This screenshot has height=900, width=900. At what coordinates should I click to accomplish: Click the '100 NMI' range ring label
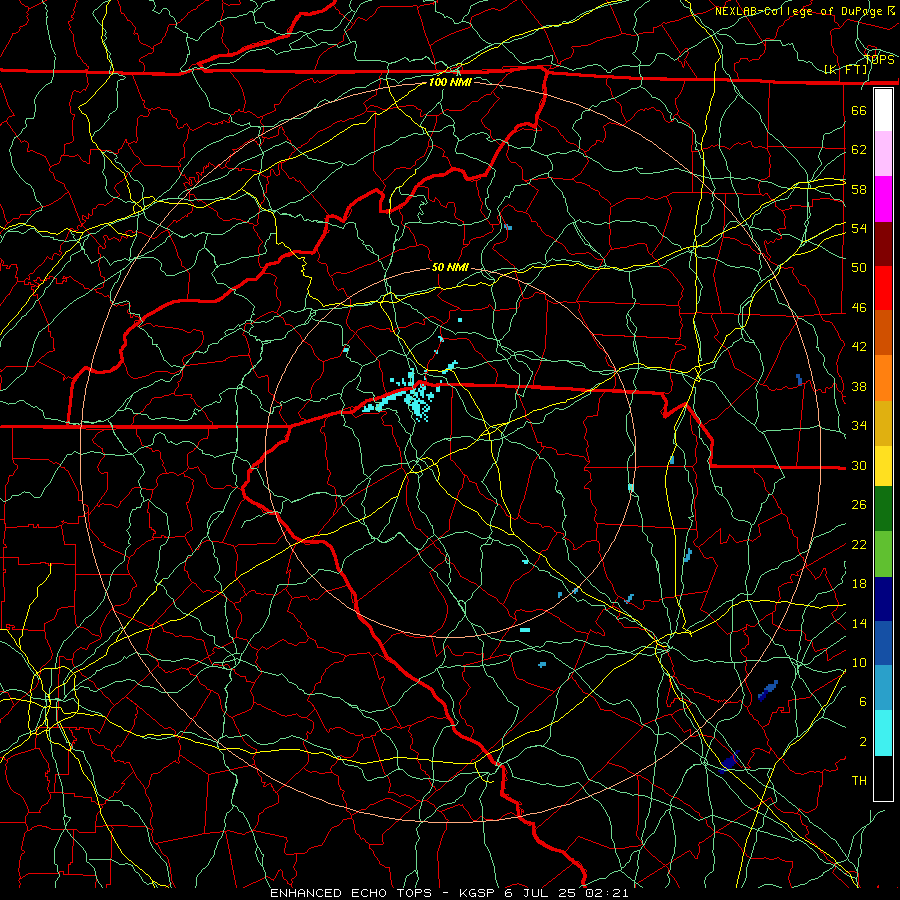450,82
